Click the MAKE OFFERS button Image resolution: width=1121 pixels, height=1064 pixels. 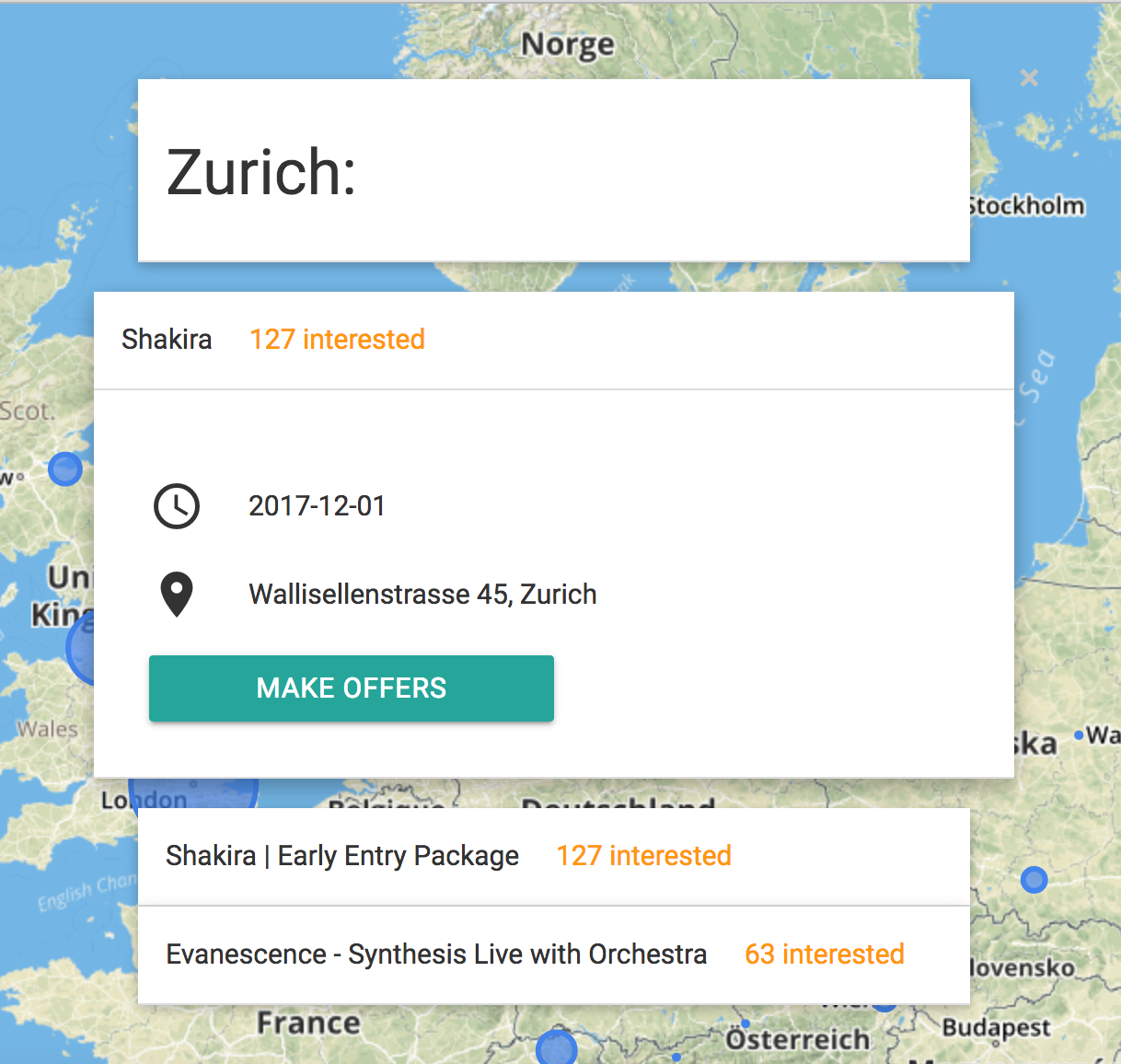click(x=352, y=688)
